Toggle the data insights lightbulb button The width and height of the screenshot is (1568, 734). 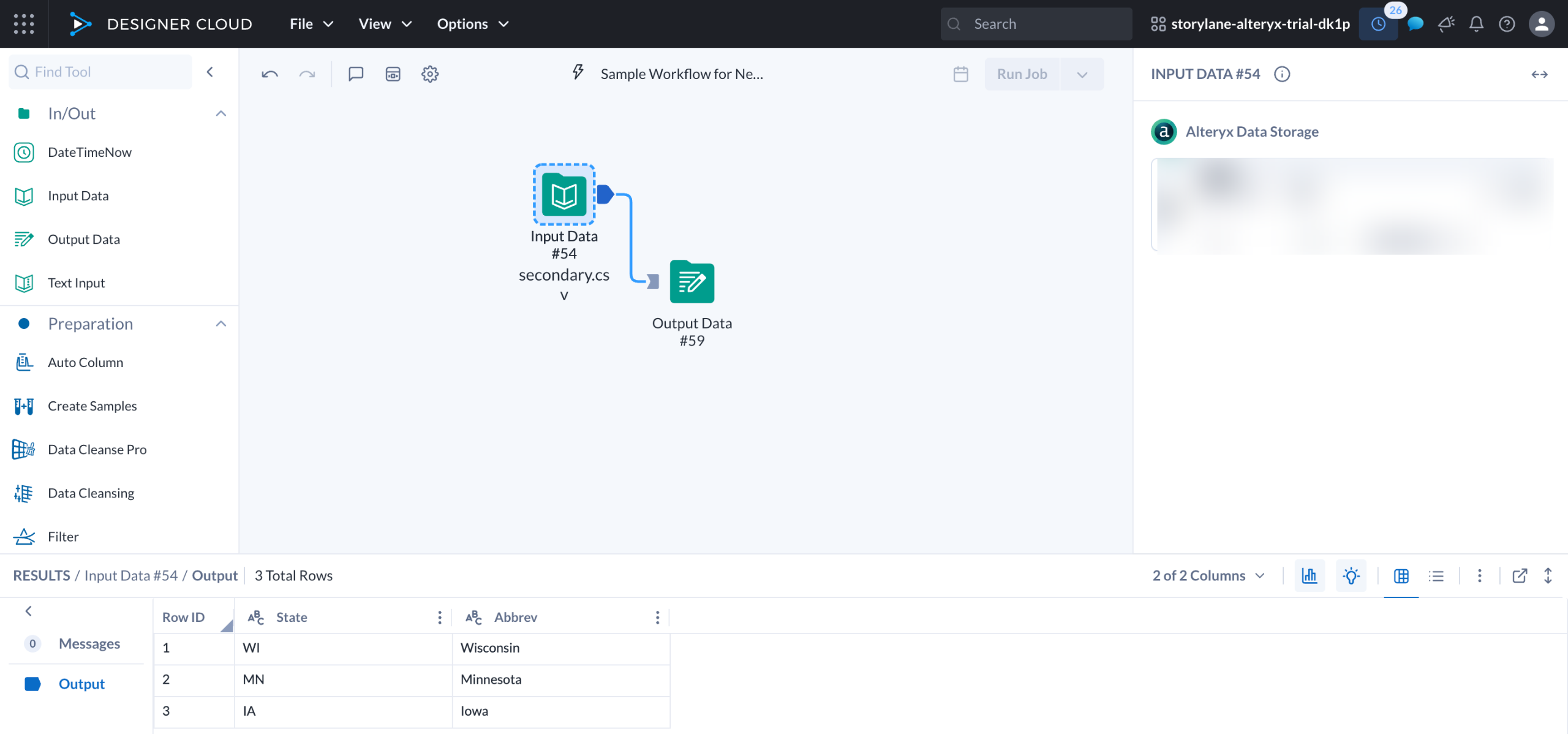tap(1351, 575)
